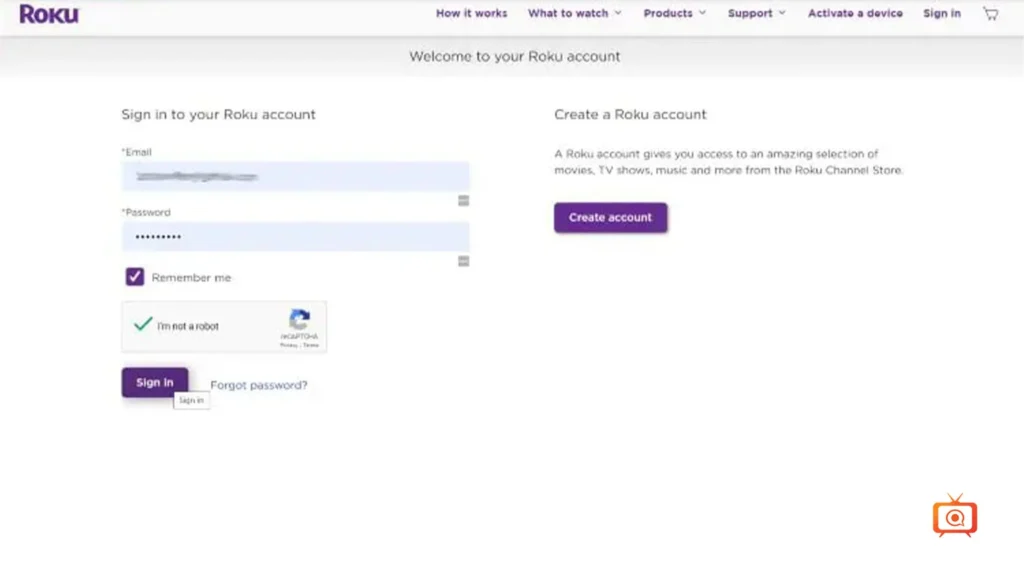Go to Activate a device
1024x576 pixels.
pos(855,13)
